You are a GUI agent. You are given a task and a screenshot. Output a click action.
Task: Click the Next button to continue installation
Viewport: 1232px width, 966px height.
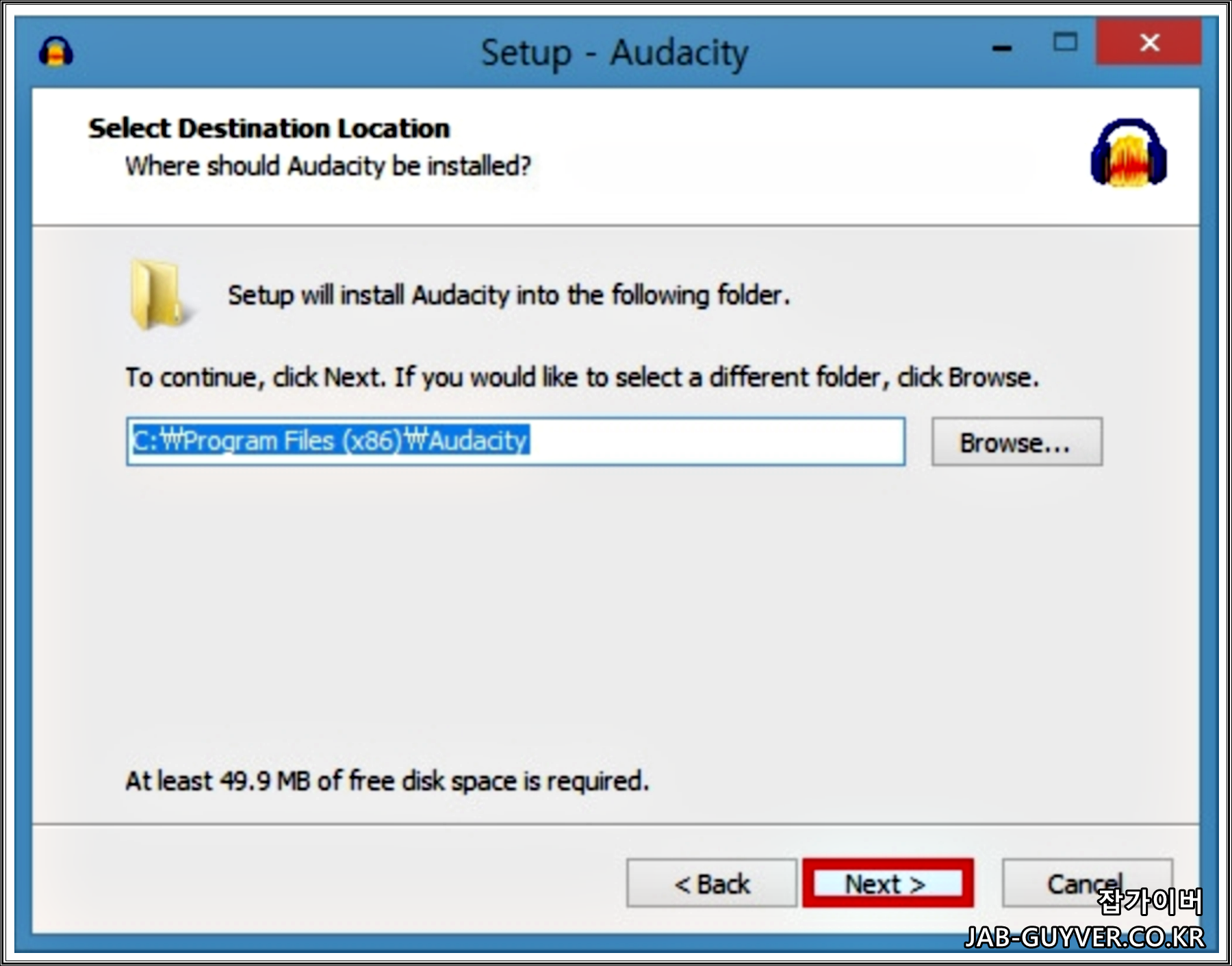coord(888,883)
